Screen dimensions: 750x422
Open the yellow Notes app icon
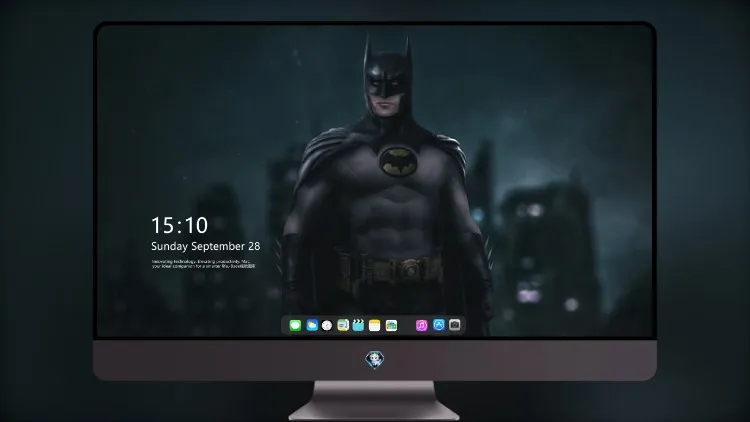point(375,325)
